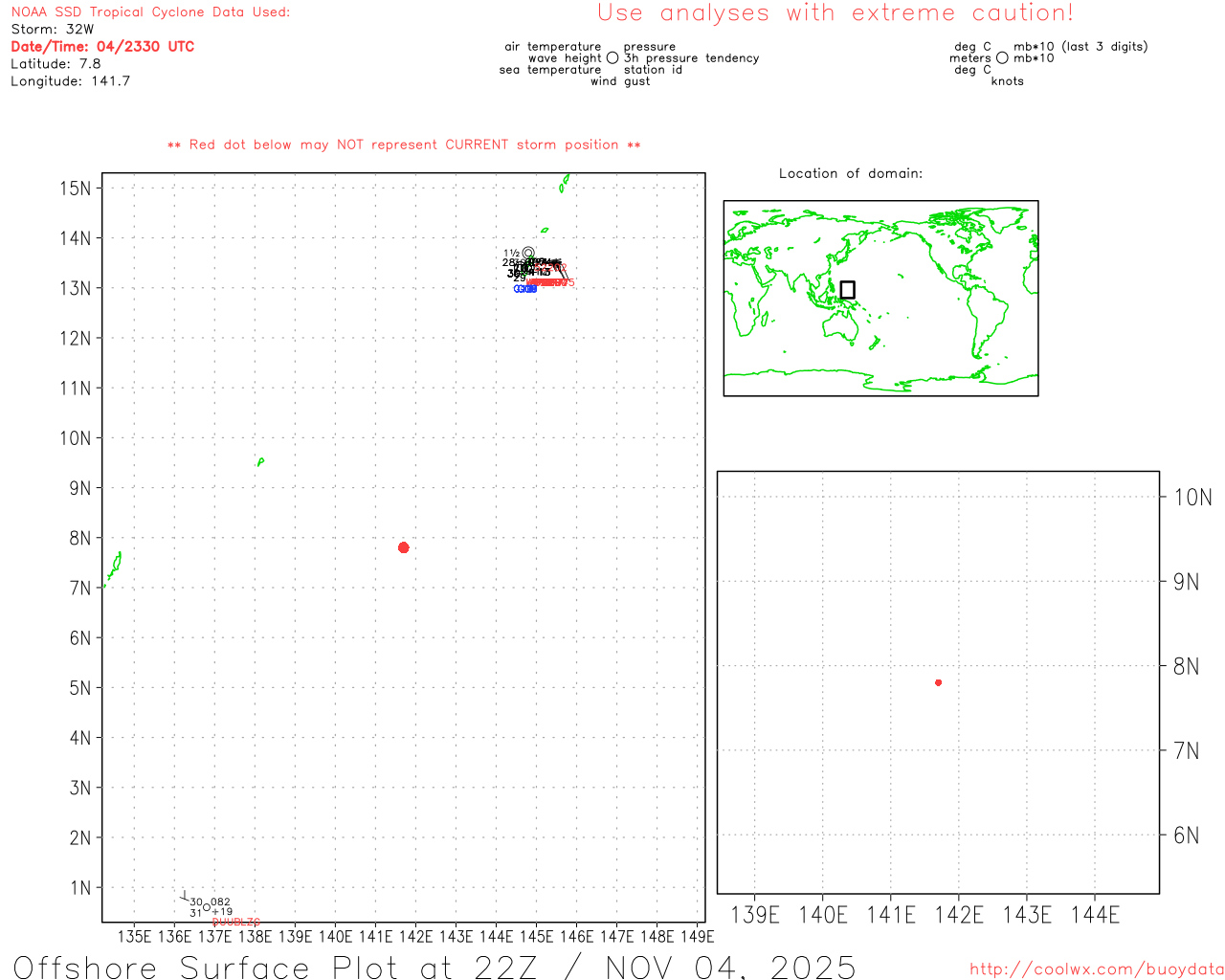Click the '13N' latitude axis label

pos(75,288)
